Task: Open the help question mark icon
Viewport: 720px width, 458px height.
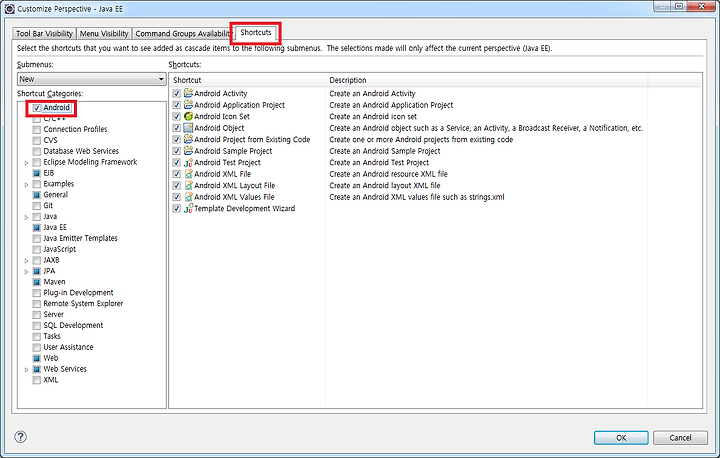Action: point(21,436)
